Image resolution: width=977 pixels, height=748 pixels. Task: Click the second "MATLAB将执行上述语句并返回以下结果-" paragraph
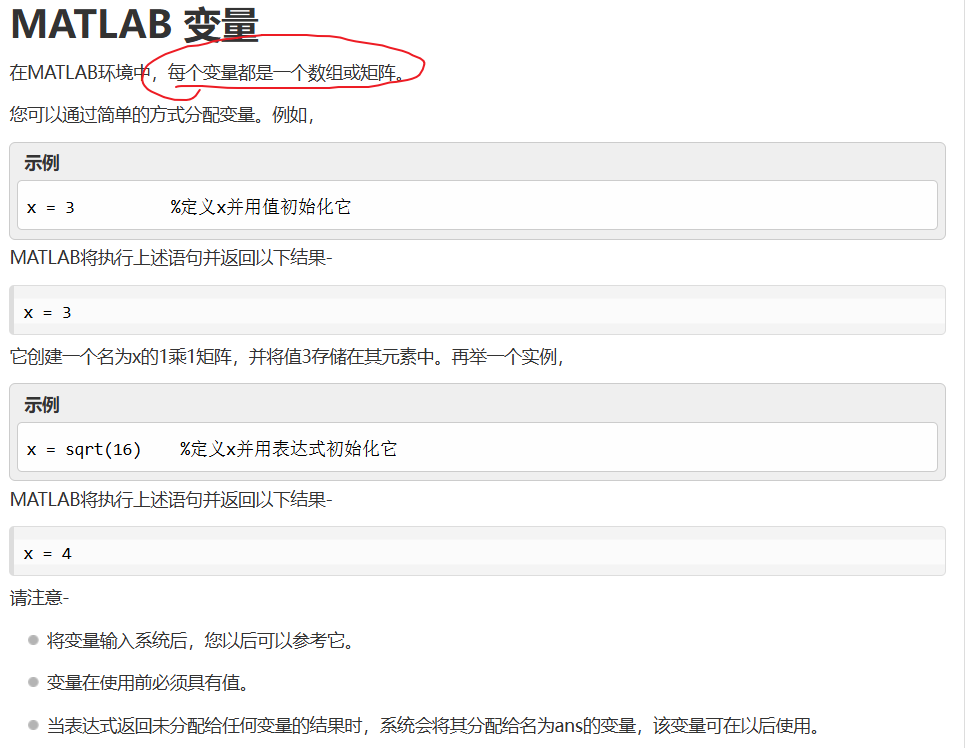click(171, 499)
